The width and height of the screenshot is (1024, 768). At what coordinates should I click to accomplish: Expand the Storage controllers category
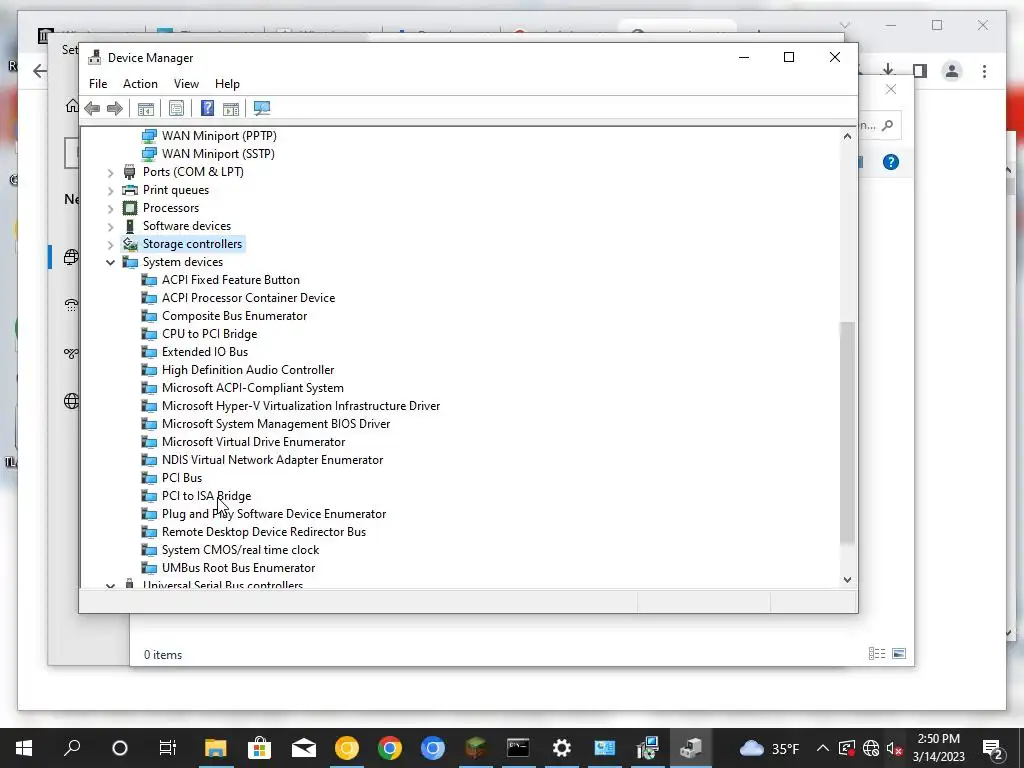click(110, 244)
